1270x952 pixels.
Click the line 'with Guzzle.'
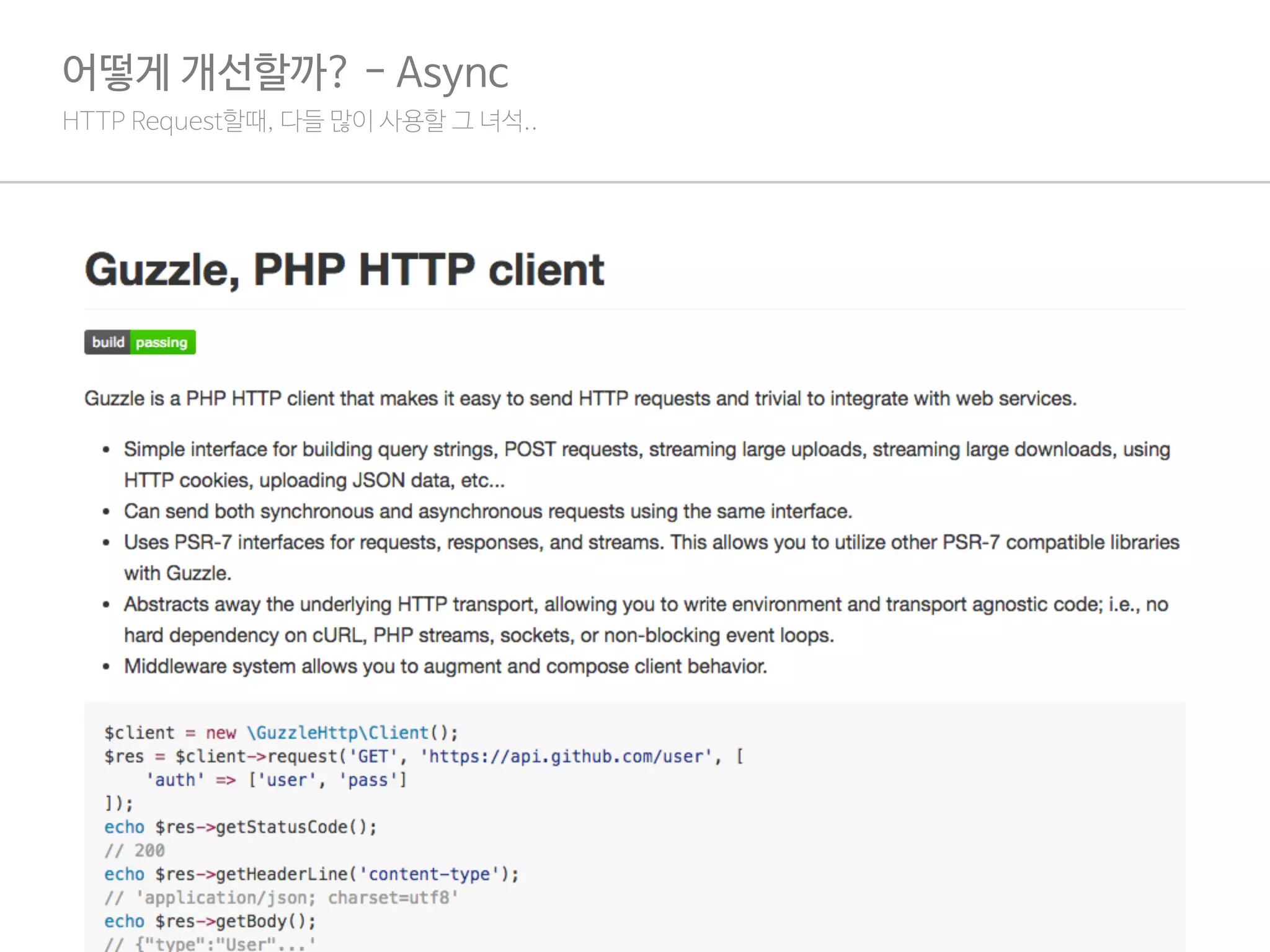(177, 573)
